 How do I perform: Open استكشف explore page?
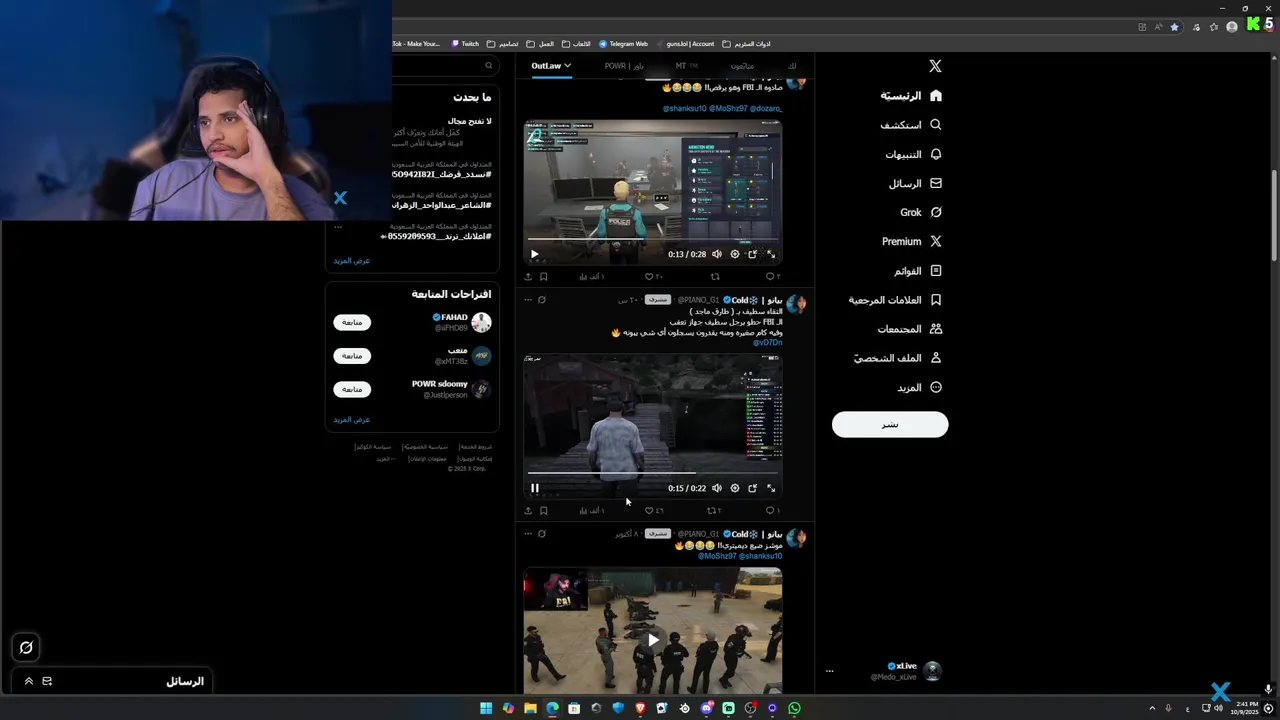pyautogui.click(x=911, y=125)
